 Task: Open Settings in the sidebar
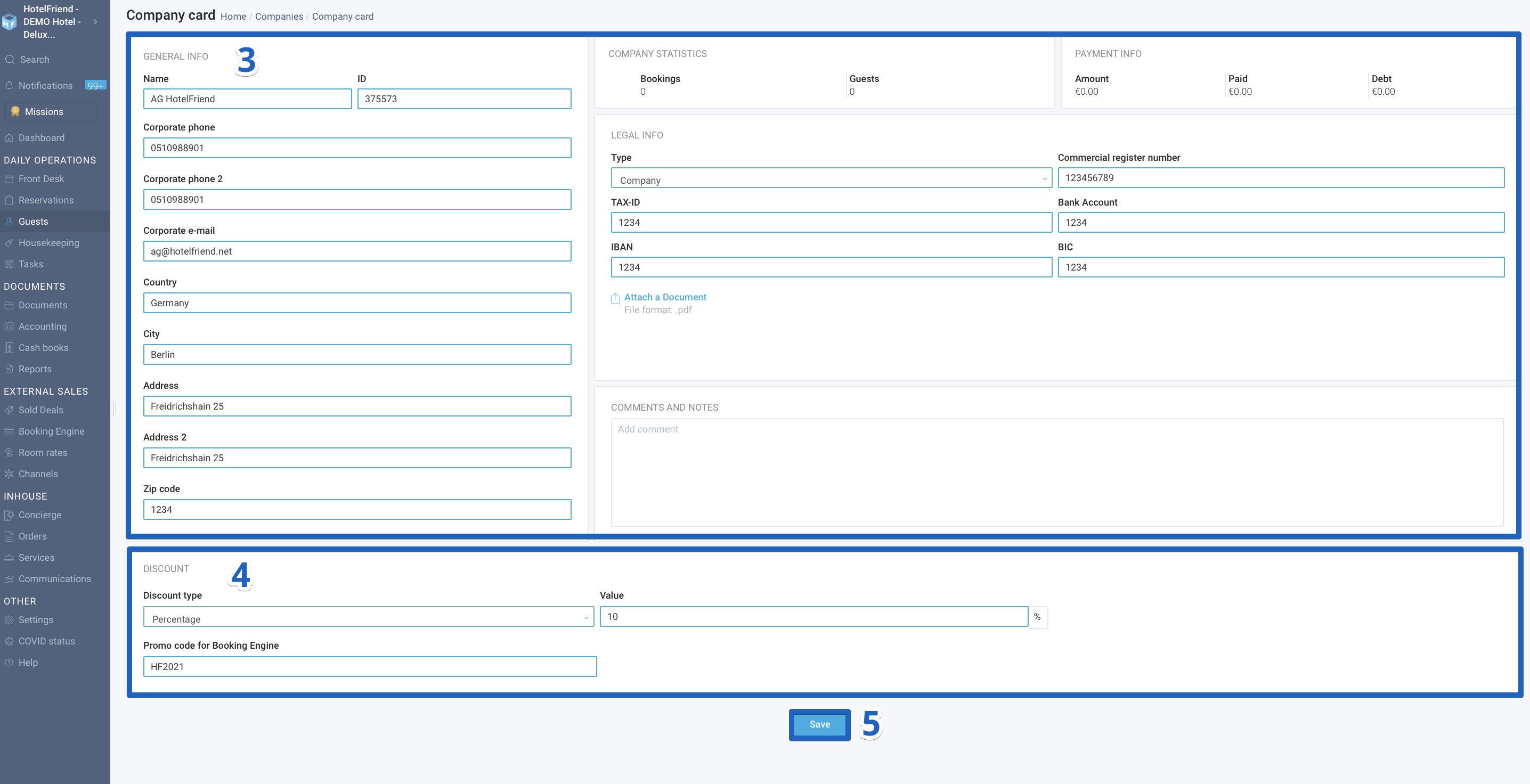(36, 620)
